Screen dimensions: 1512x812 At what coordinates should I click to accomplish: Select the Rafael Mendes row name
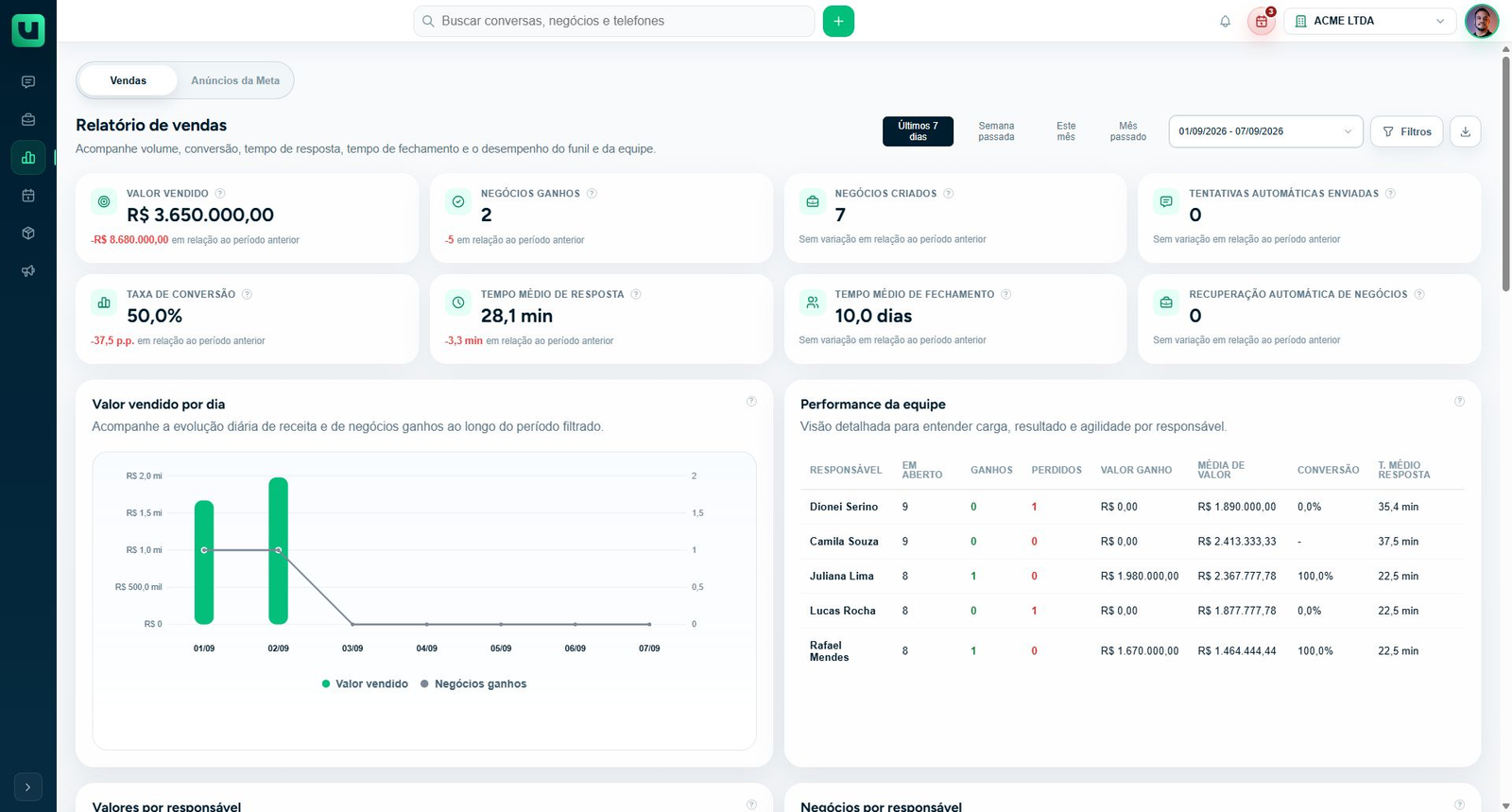pos(829,651)
